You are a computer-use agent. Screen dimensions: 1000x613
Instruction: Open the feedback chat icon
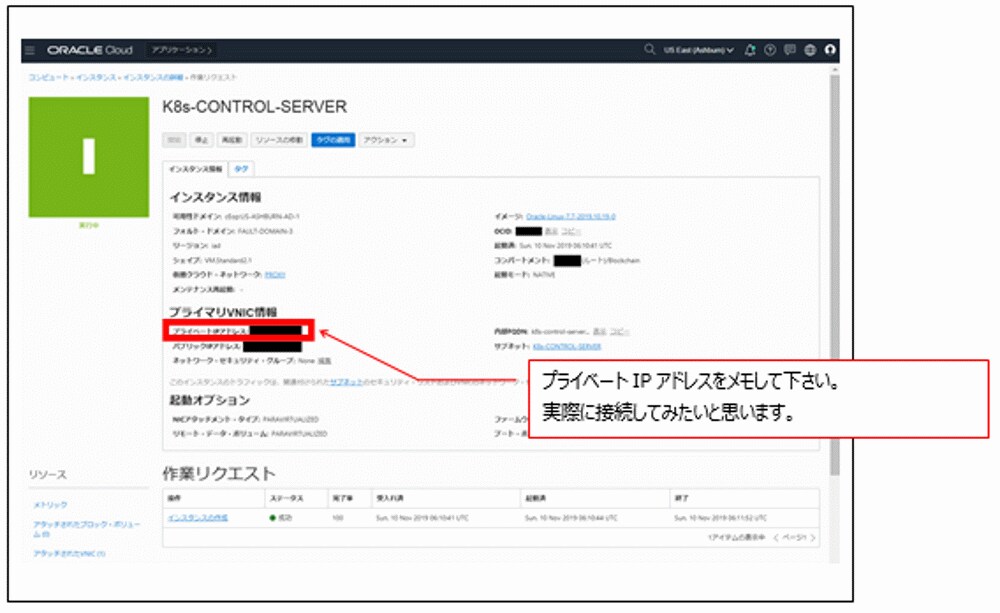point(789,47)
